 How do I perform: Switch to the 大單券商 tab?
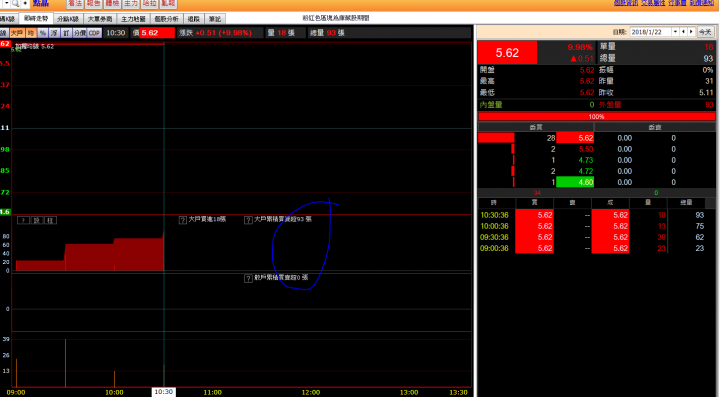[x=100, y=19]
